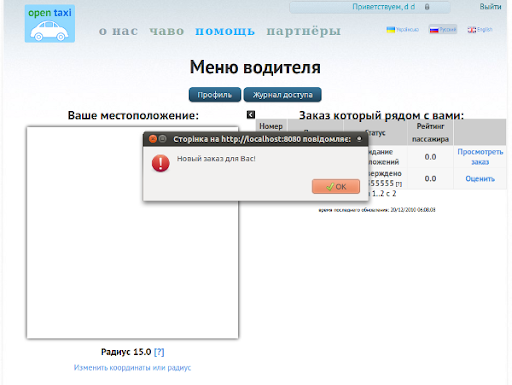Click the dialog title bar menu dot
The image size is (512, 385).
click(359, 139)
